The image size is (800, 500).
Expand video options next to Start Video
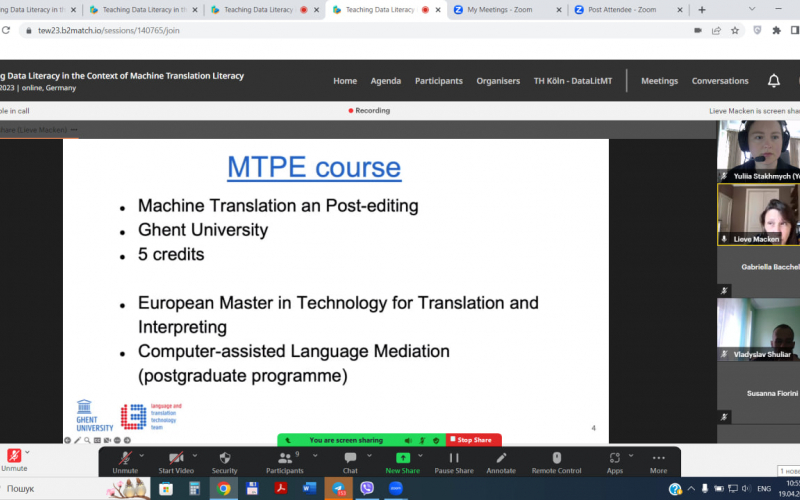coord(195,456)
